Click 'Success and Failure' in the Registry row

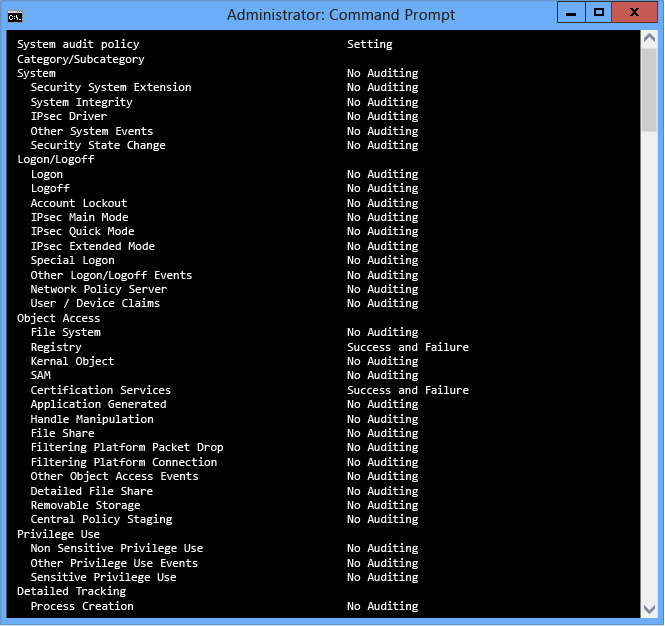(408, 347)
